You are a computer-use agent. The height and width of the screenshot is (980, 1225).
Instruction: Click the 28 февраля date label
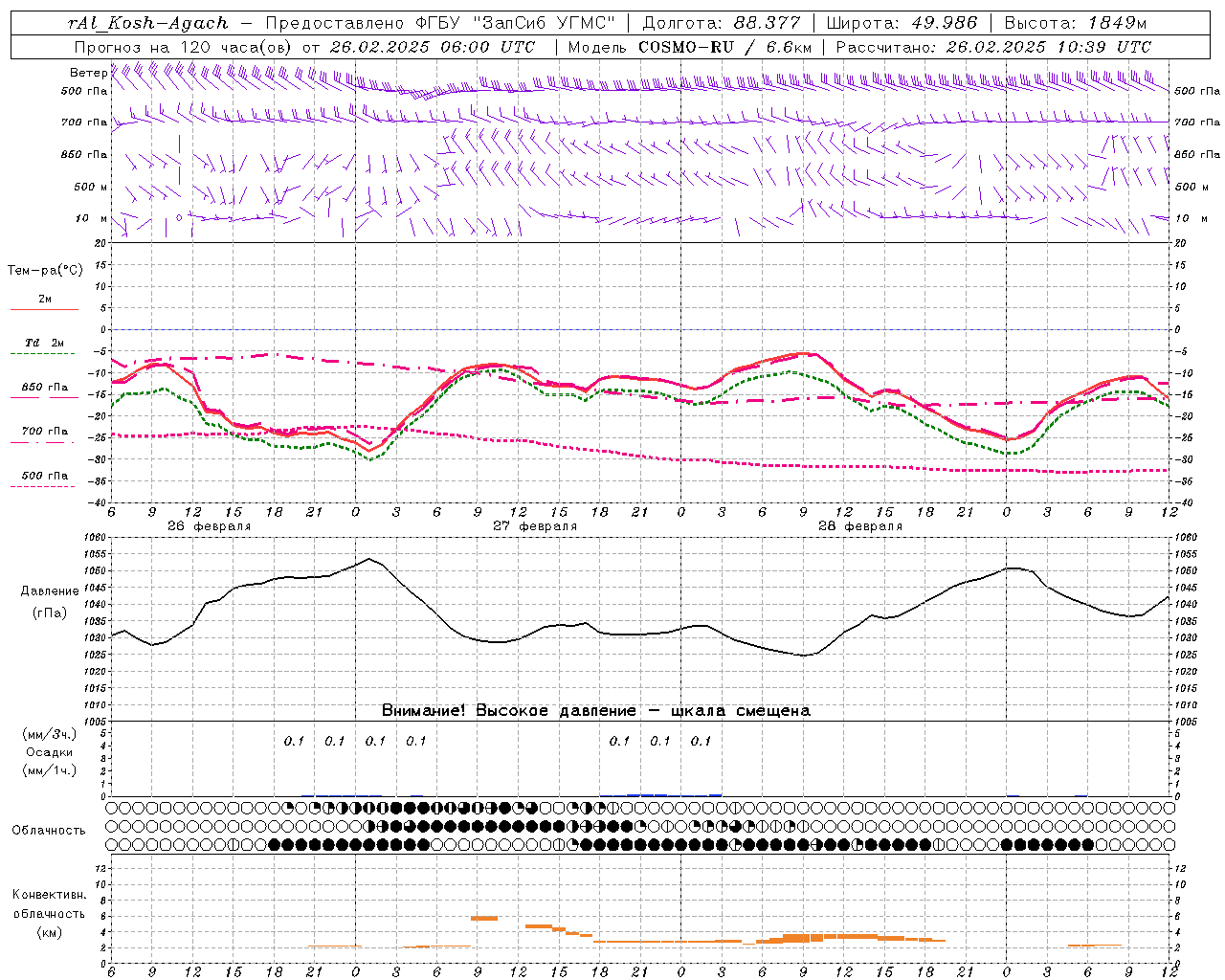tap(860, 526)
